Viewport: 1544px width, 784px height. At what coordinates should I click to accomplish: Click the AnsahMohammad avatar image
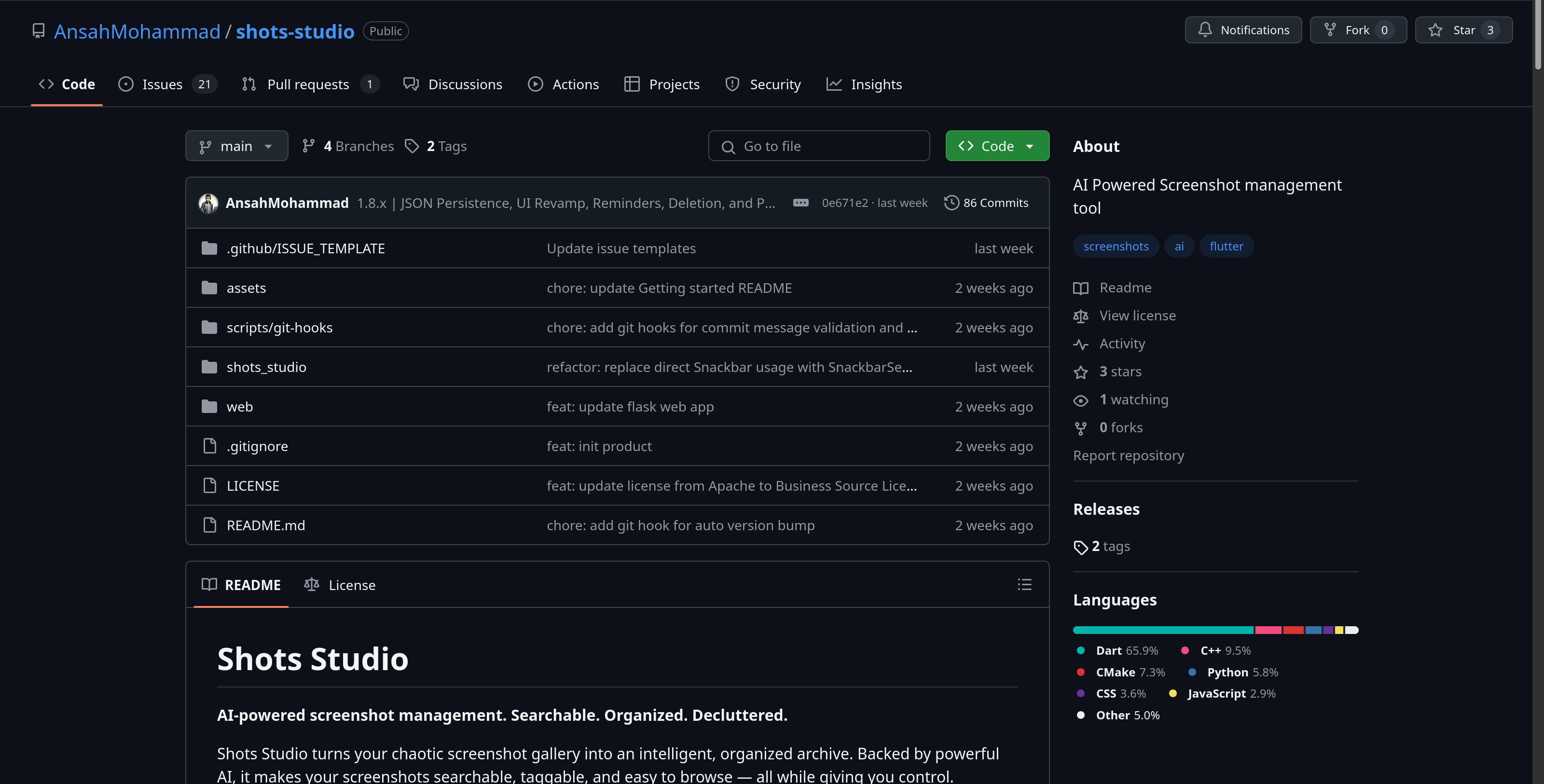208,203
